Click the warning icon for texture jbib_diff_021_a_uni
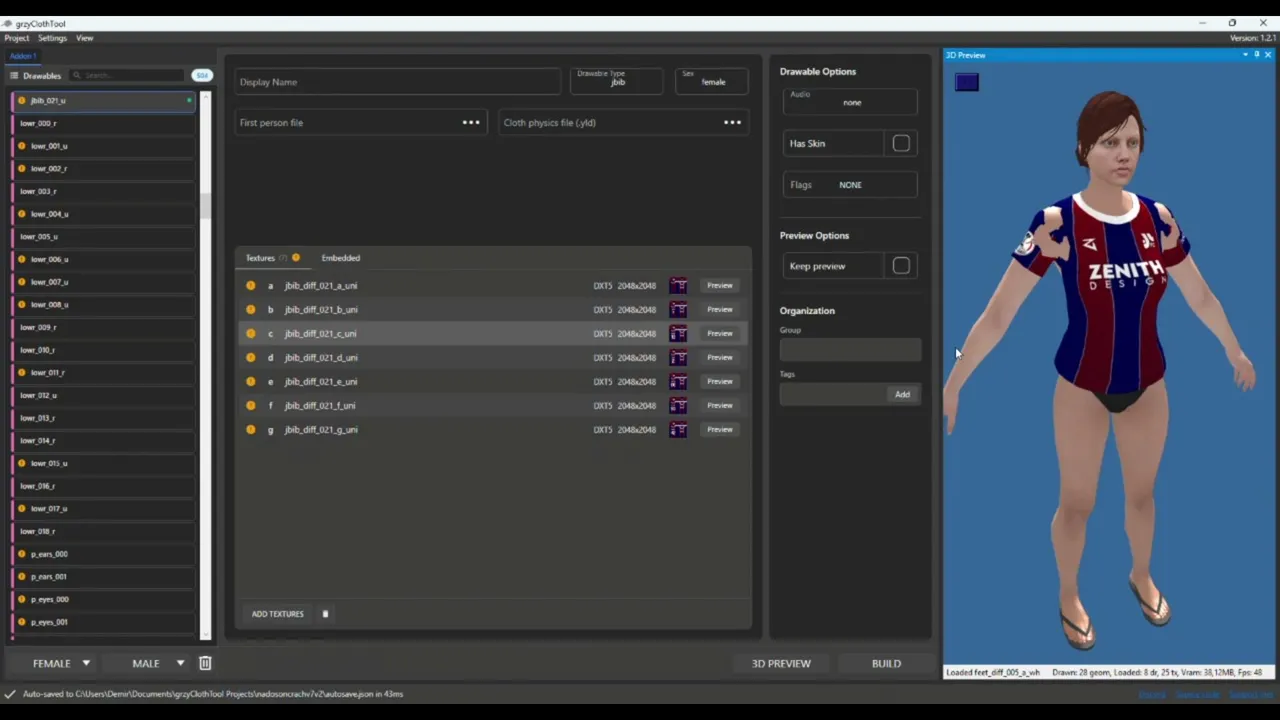 (x=250, y=286)
